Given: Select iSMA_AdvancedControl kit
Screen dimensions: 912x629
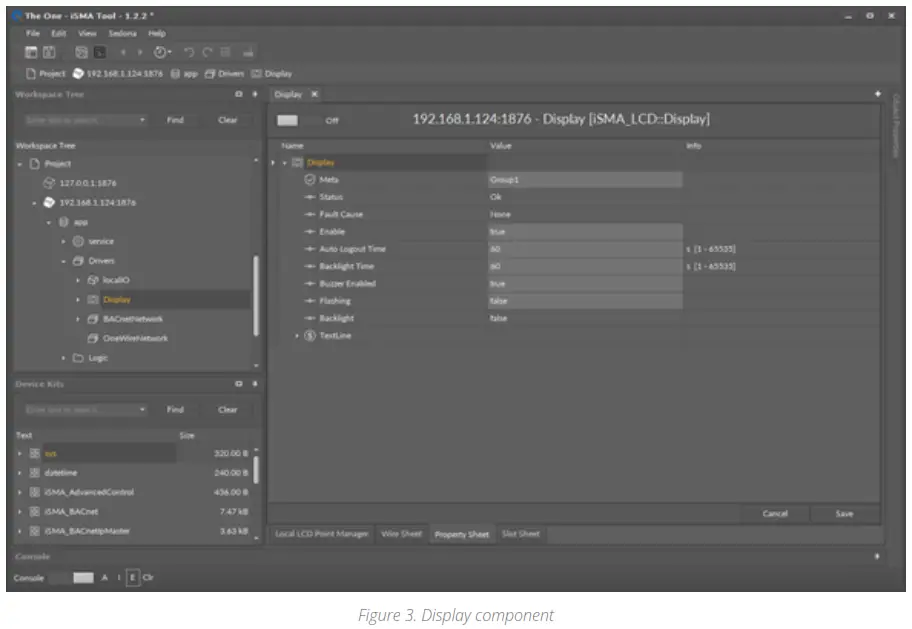Looking at the screenshot, I should pyautogui.click(x=89, y=492).
